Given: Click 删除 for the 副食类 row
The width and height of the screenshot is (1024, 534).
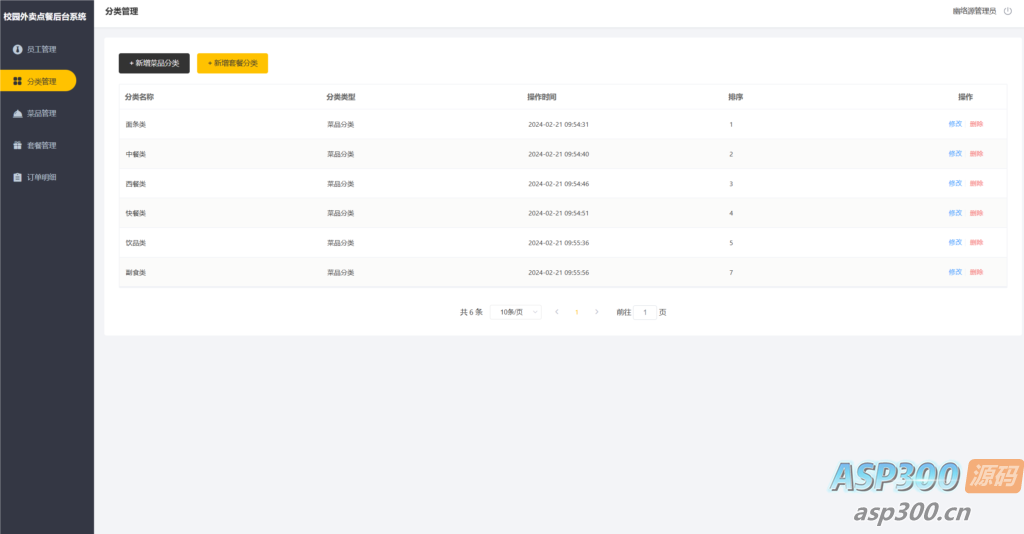Looking at the screenshot, I should point(976,272).
